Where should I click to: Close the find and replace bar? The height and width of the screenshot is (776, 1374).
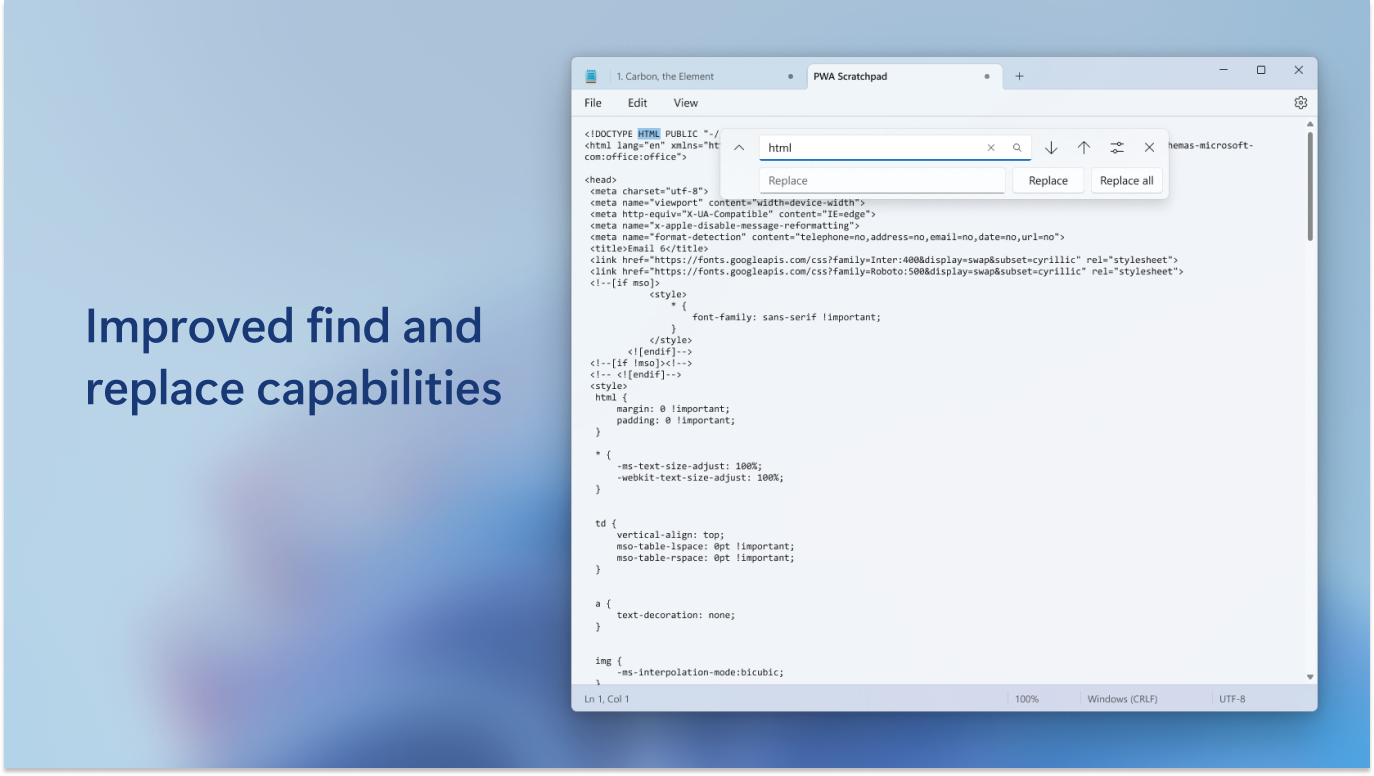click(x=1149, y=147)
